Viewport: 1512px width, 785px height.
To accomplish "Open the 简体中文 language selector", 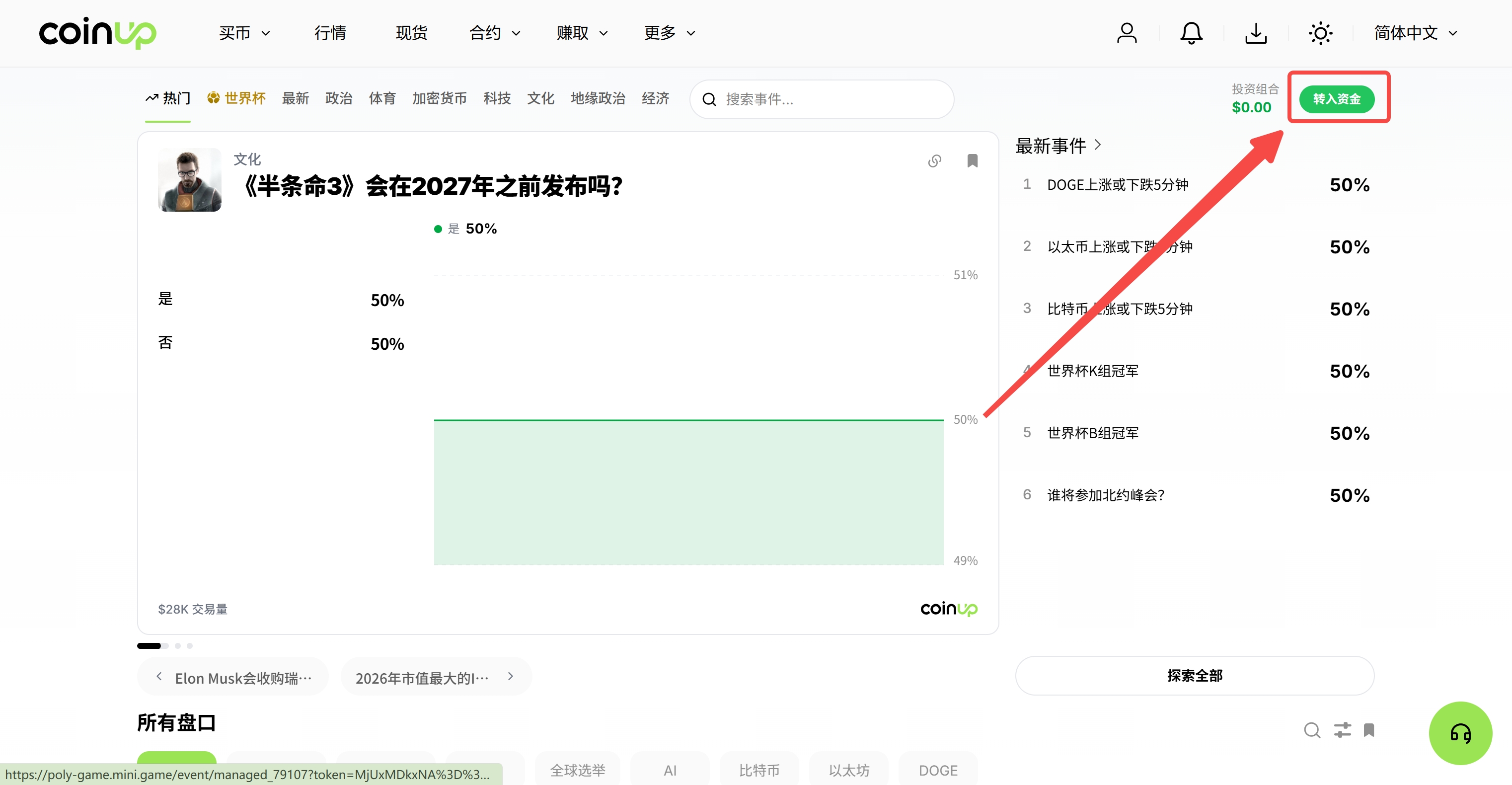I will tap(1415, 33).
